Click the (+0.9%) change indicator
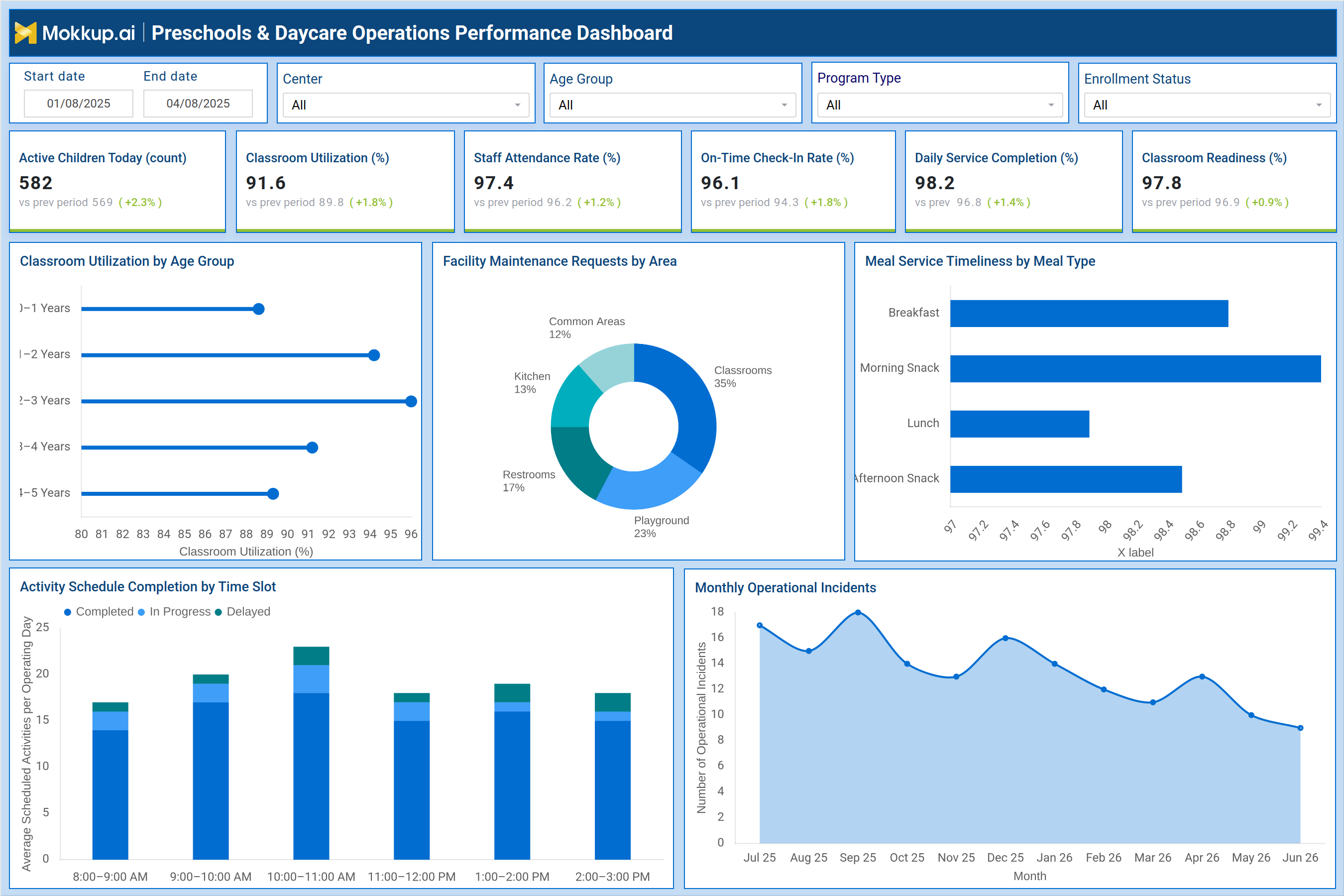Viewport: 1344px width, 896px height. [1267, 202]
